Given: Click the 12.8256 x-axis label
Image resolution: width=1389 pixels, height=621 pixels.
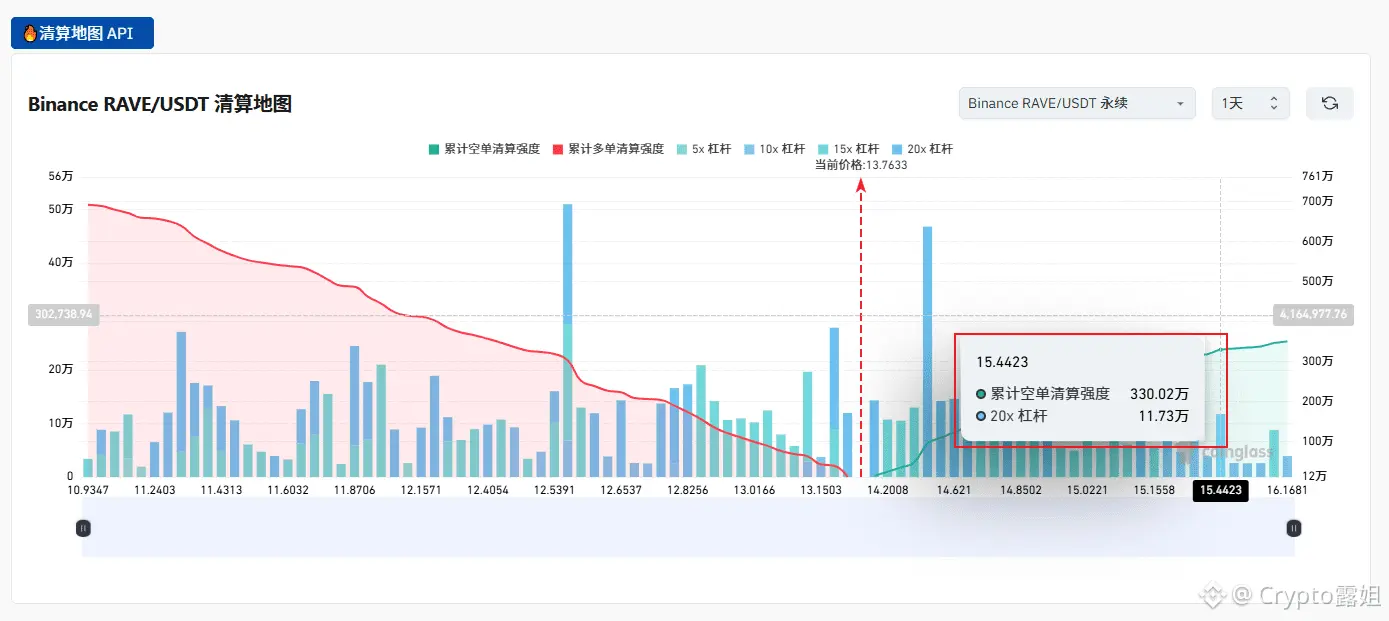Looking at the screenshot, I should point(687,490).
